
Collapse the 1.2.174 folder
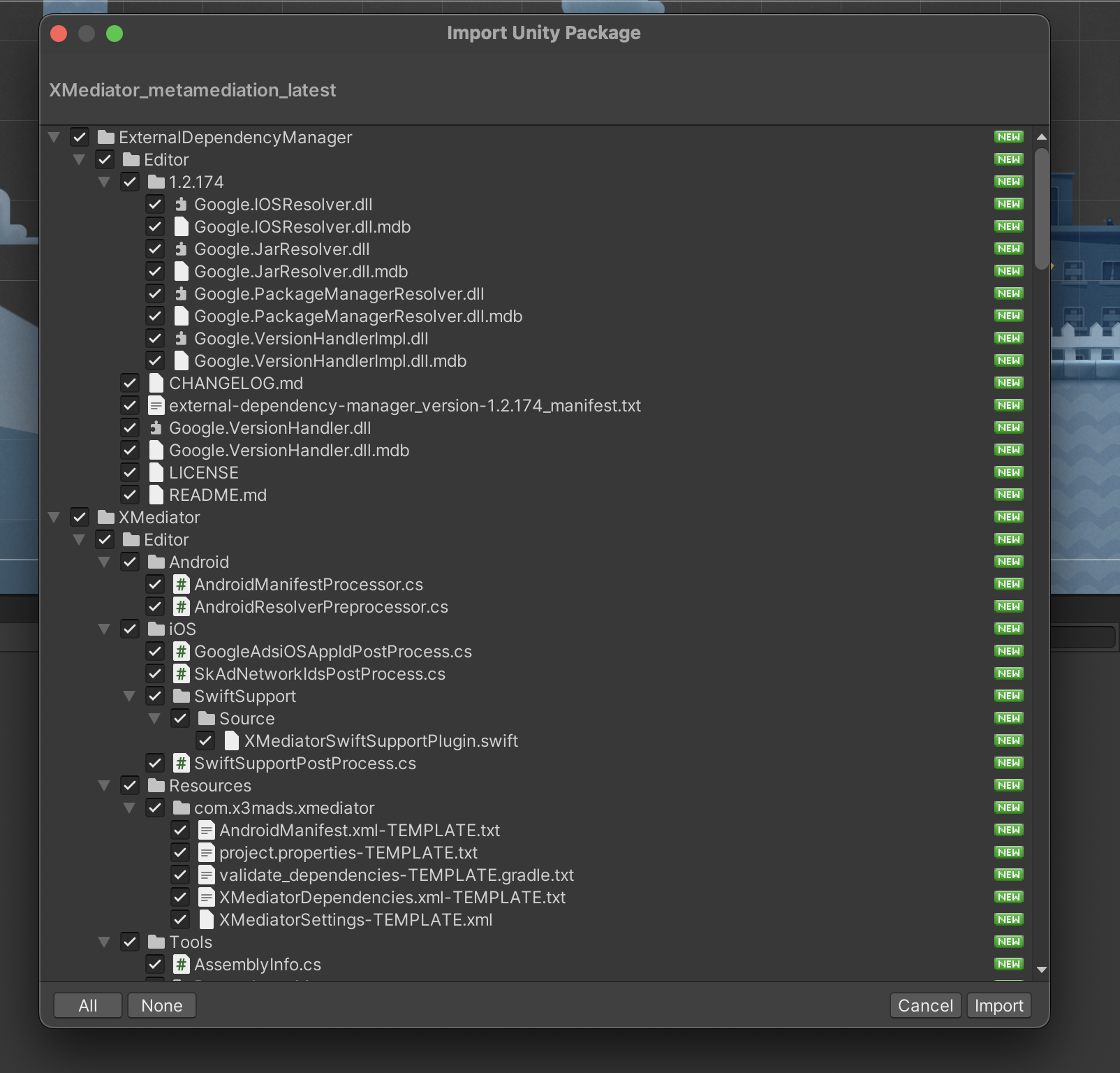click(104, 182)
